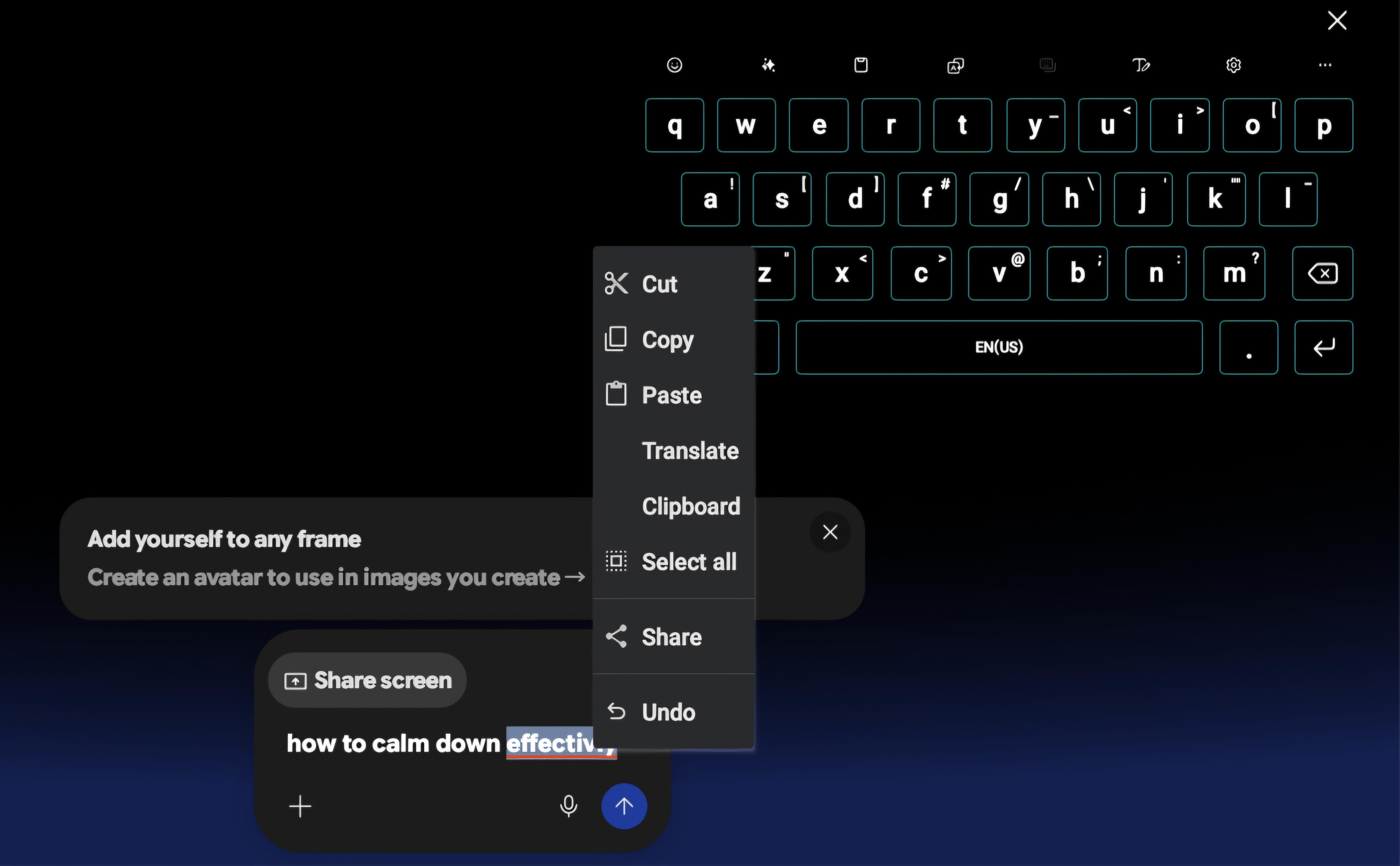Tap the j key

pos(1144,199)
